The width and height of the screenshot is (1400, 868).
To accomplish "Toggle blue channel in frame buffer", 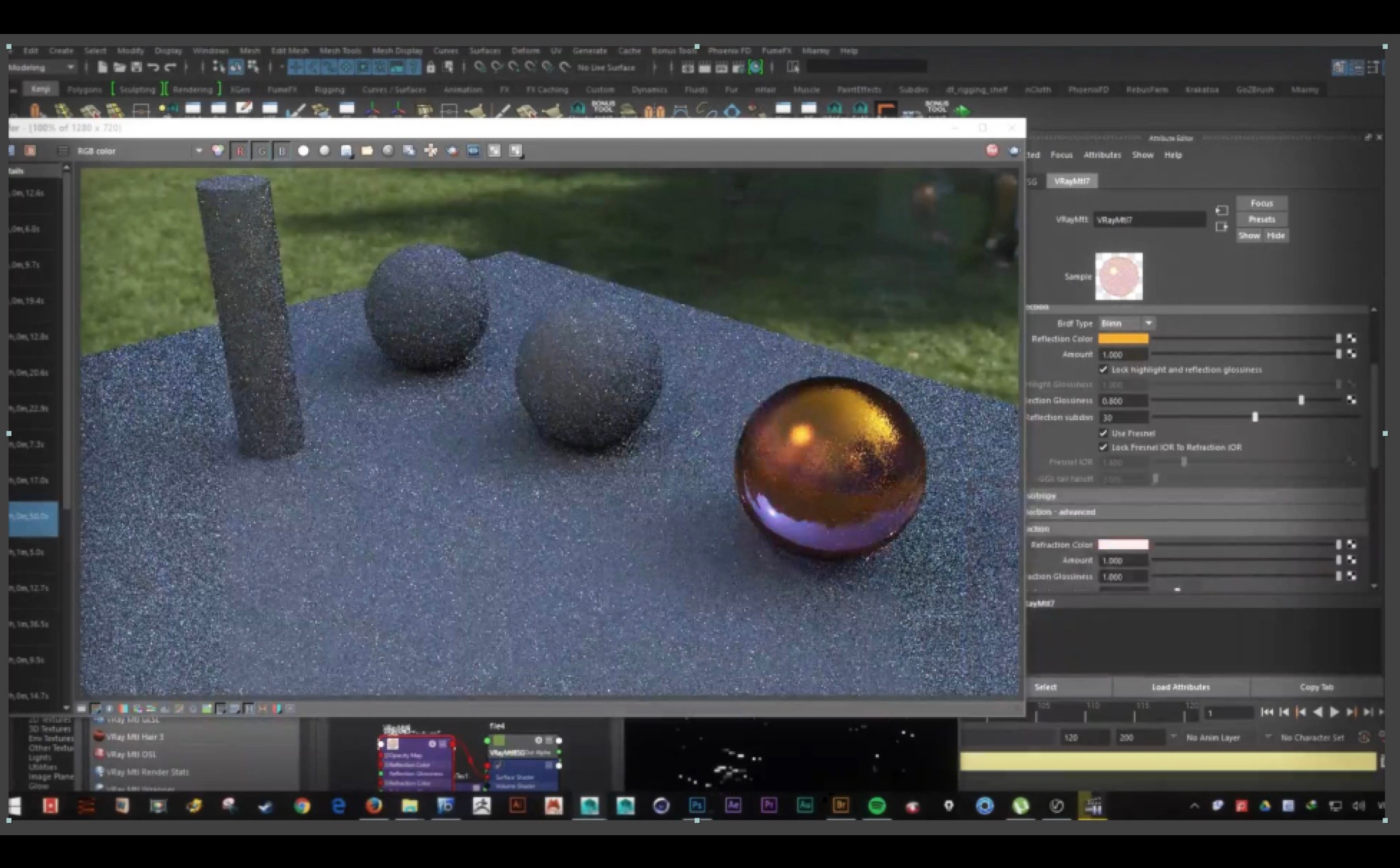I will click(x=282, y=151).
